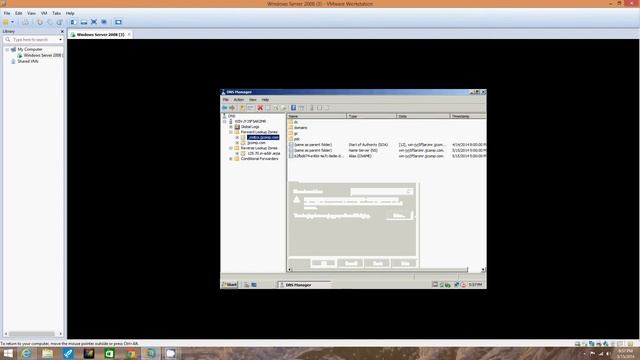Click the red X delete icon
This screenshot has width=640, height=360.
point(260,108)
